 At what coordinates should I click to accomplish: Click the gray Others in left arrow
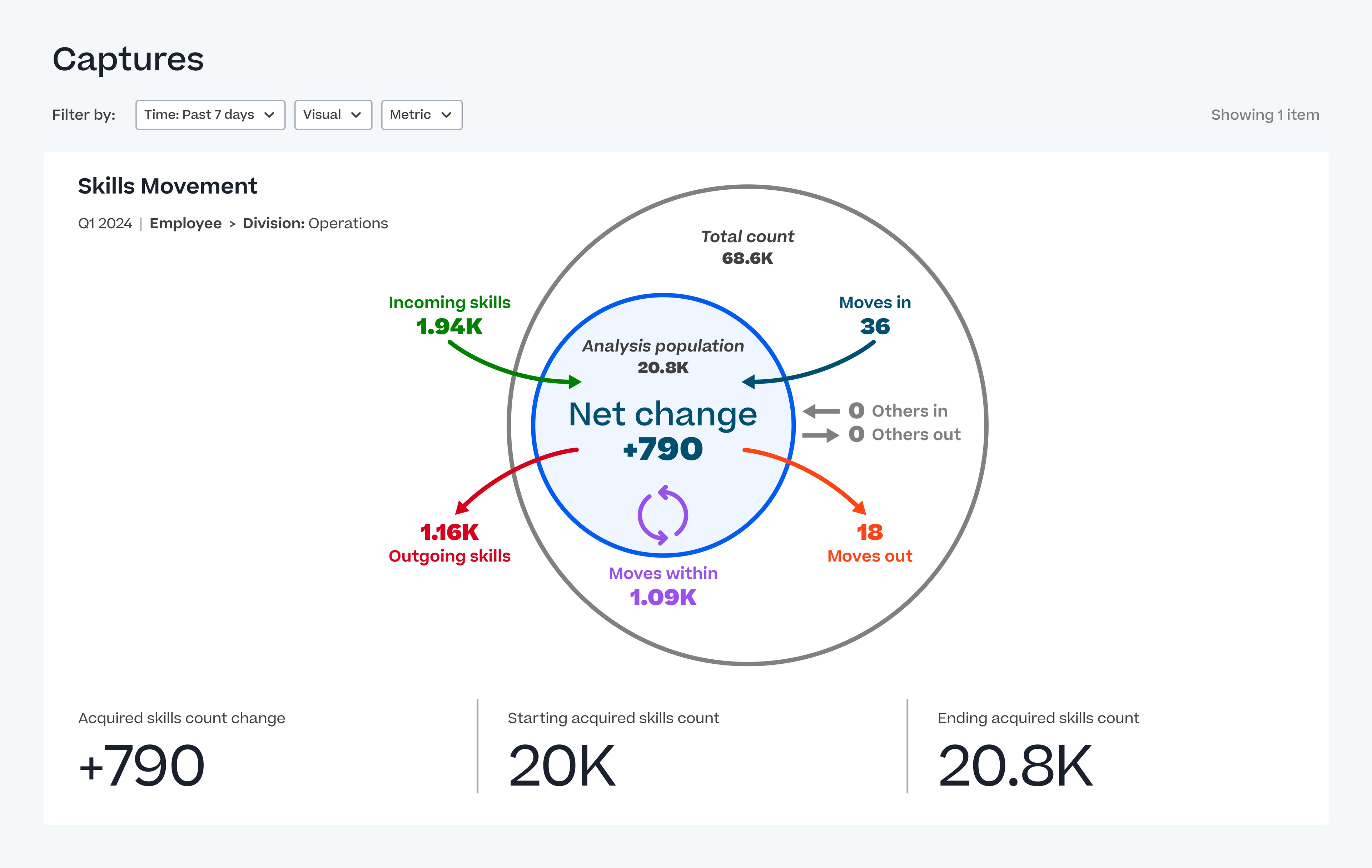tap(820, 411)
